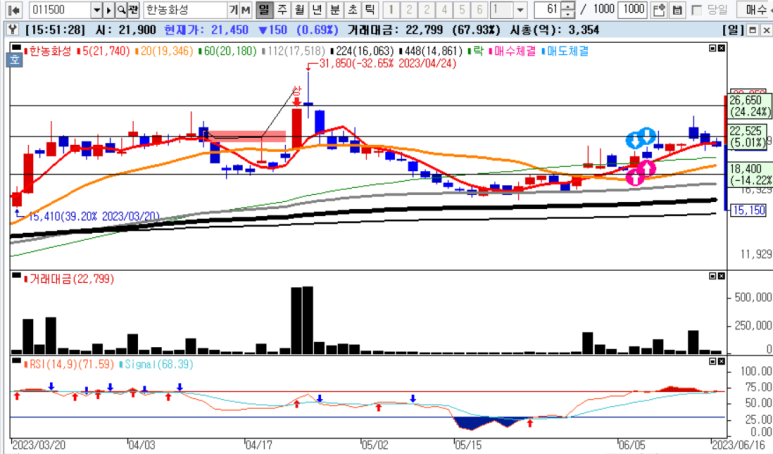Image resolution: width=773 pixels, height=454 pixels.
Task: Select the 년 yearly period
Action: pyautogui.click(x=317, y=9)
